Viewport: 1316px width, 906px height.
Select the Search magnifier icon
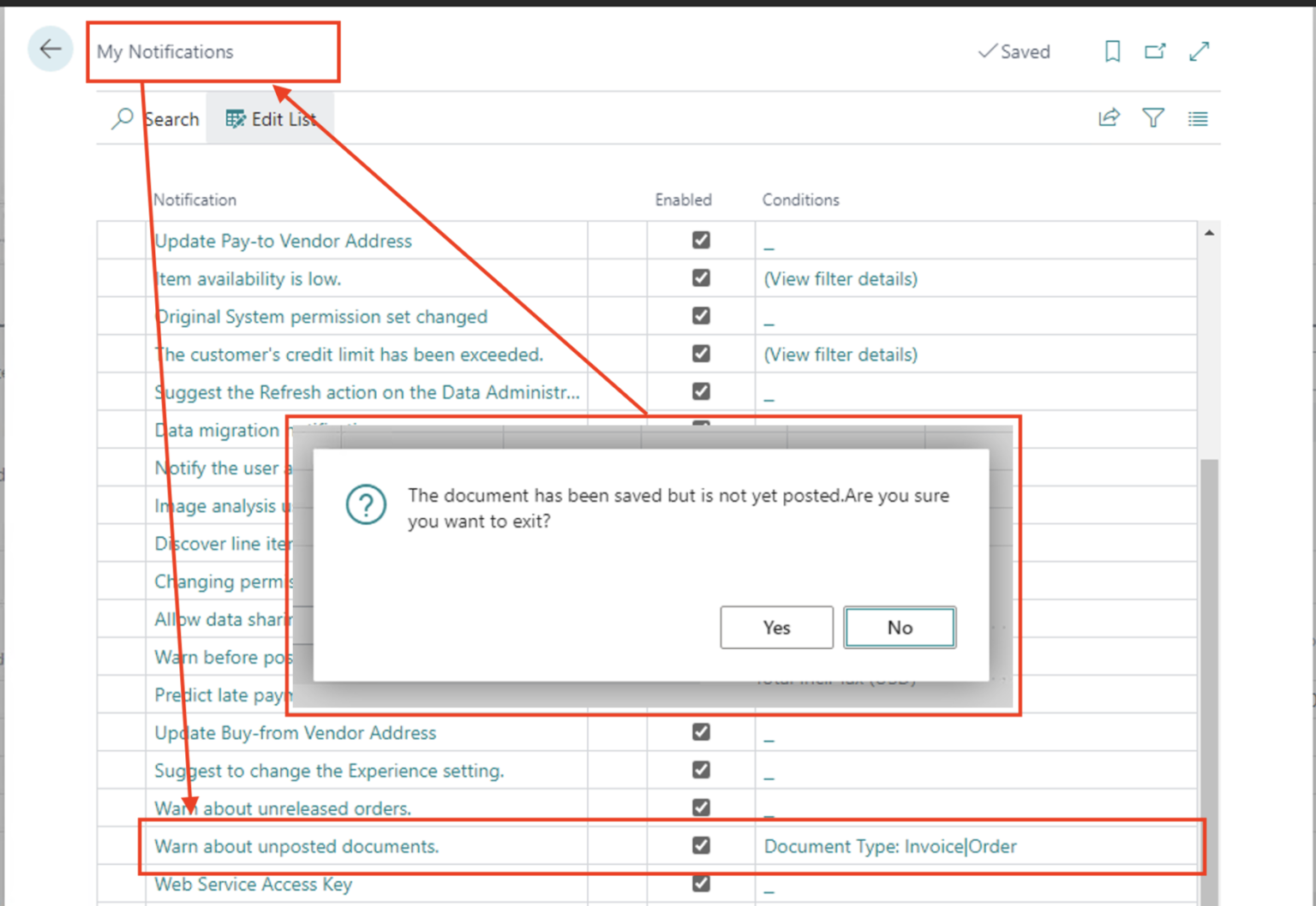click(x=122, y=118)
